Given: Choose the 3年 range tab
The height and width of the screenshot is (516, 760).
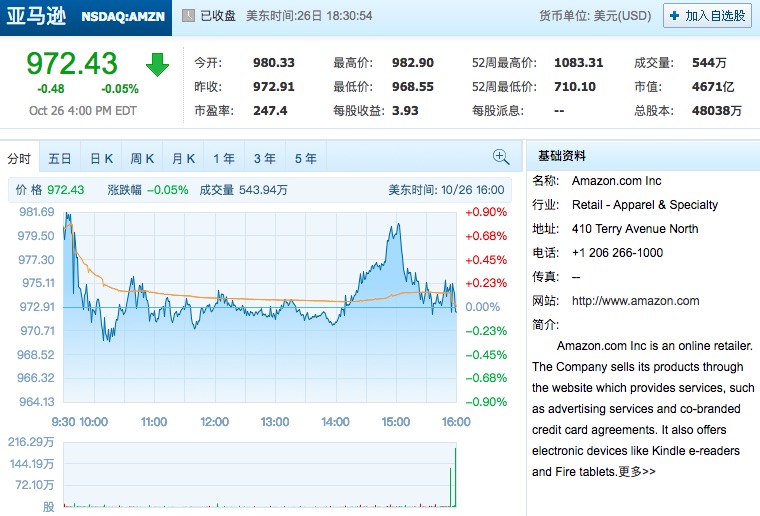Looking at the screenshot, I should (x=264, y=159).
